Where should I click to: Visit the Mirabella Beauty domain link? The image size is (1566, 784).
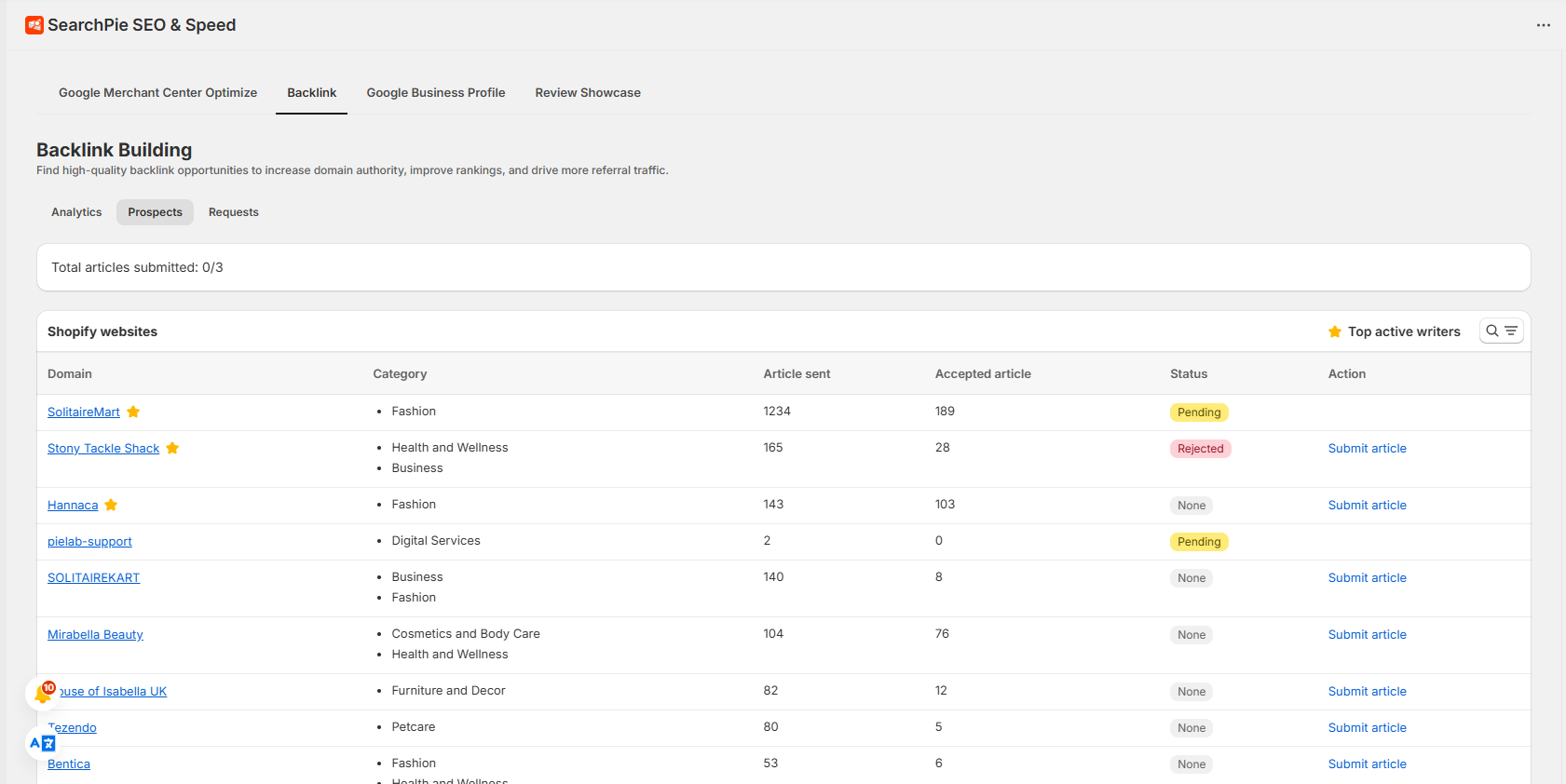(x=95, y=634)
